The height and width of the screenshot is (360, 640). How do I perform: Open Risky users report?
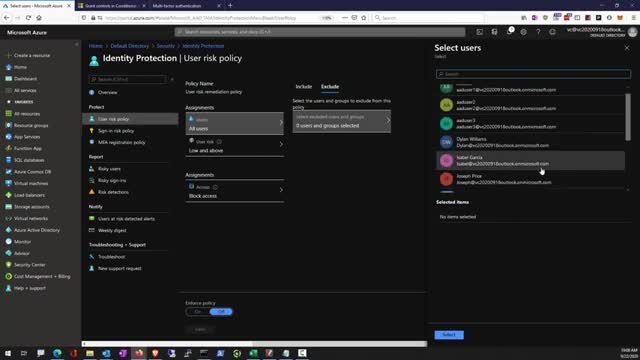pos(109,169)
